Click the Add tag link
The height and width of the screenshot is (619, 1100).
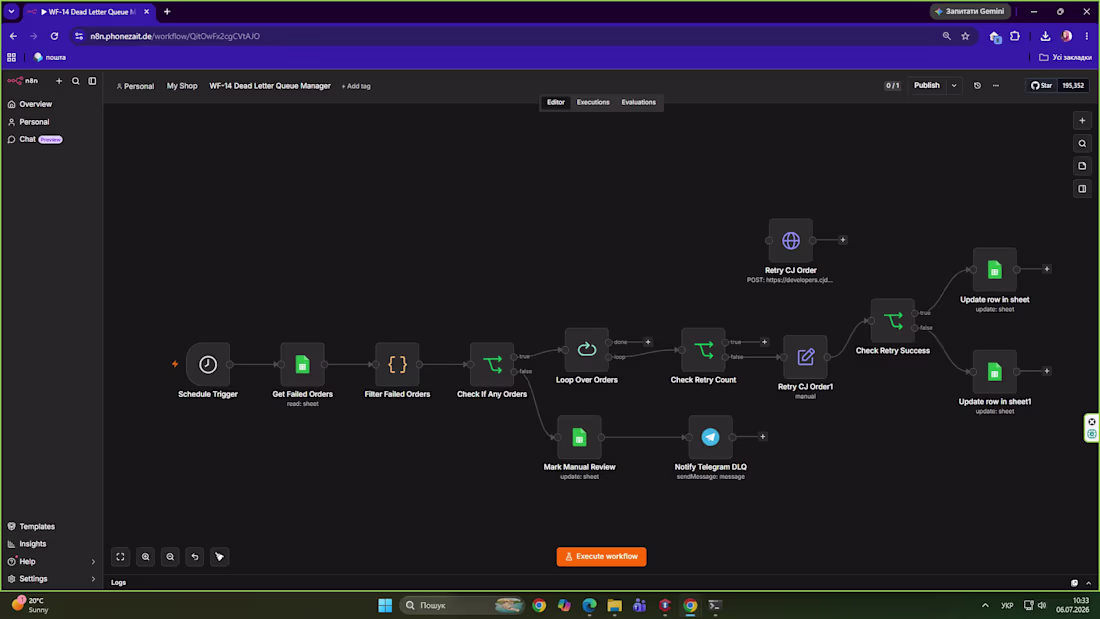pyautogui.click(x=356, y=86)
